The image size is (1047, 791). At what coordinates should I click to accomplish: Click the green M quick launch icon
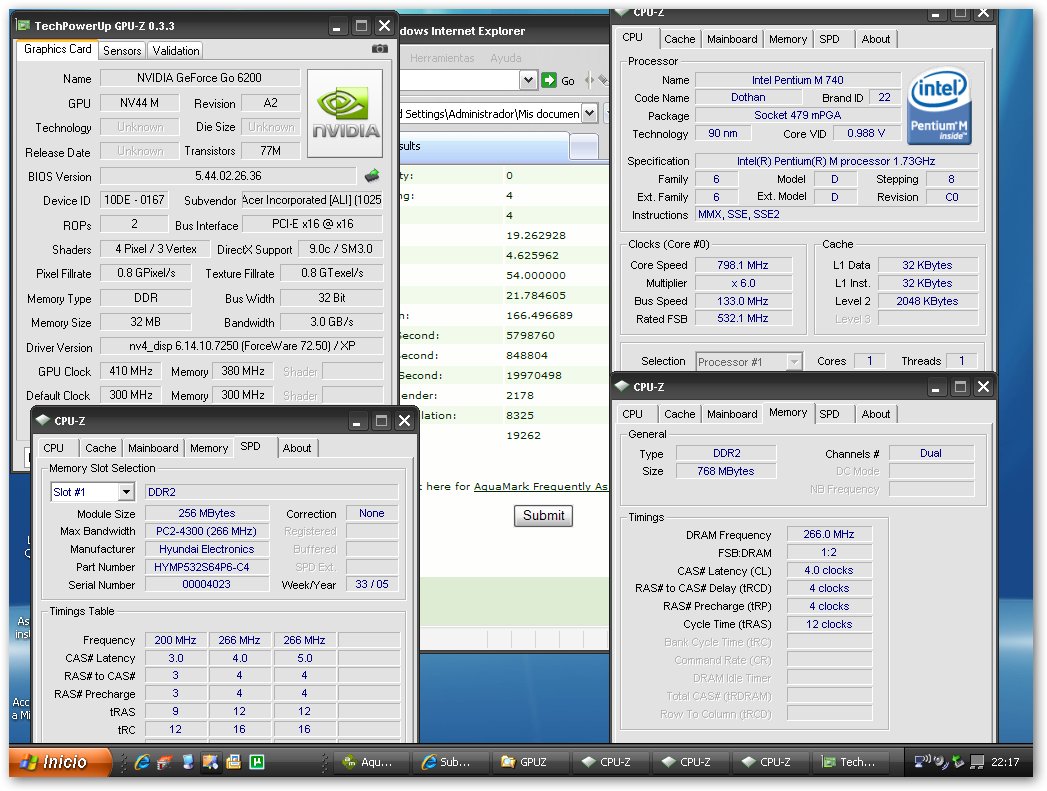(x=257, y=762)
